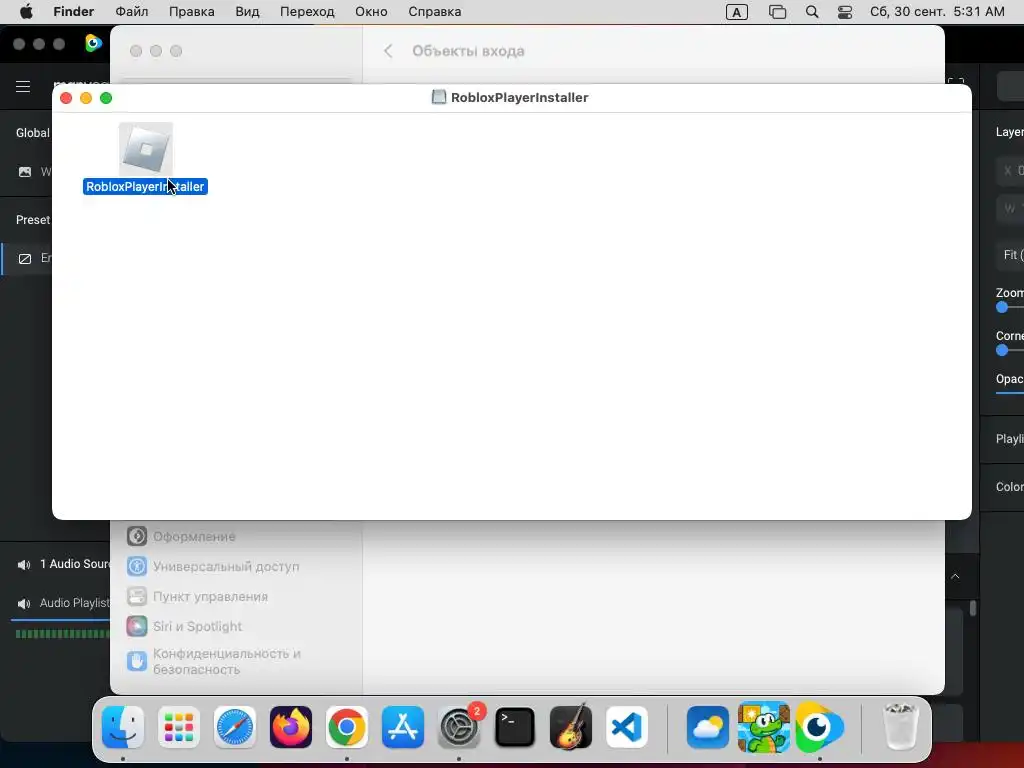This screenshot has height=768, width=1024.
Task: Select the RobloxPlayerInstaller file name label
Action: (x=146, y=187)
